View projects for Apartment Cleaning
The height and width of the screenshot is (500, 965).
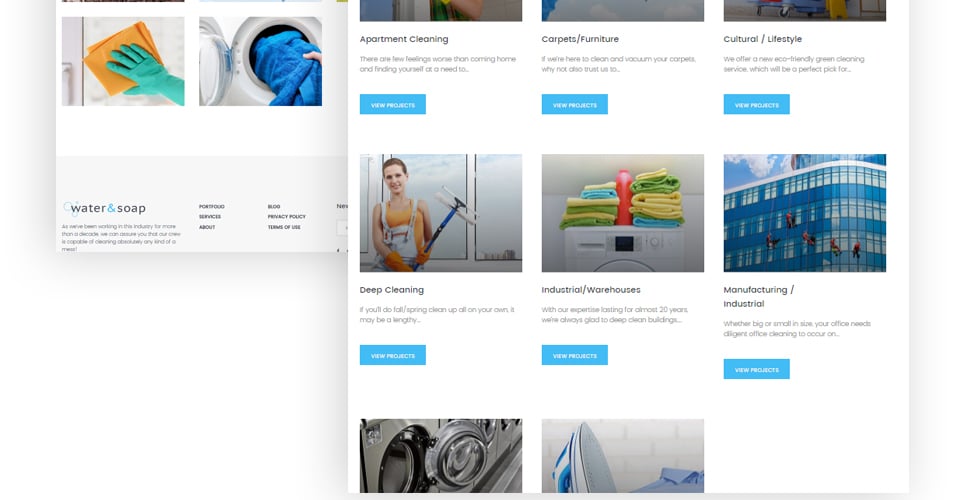(393, 104)
